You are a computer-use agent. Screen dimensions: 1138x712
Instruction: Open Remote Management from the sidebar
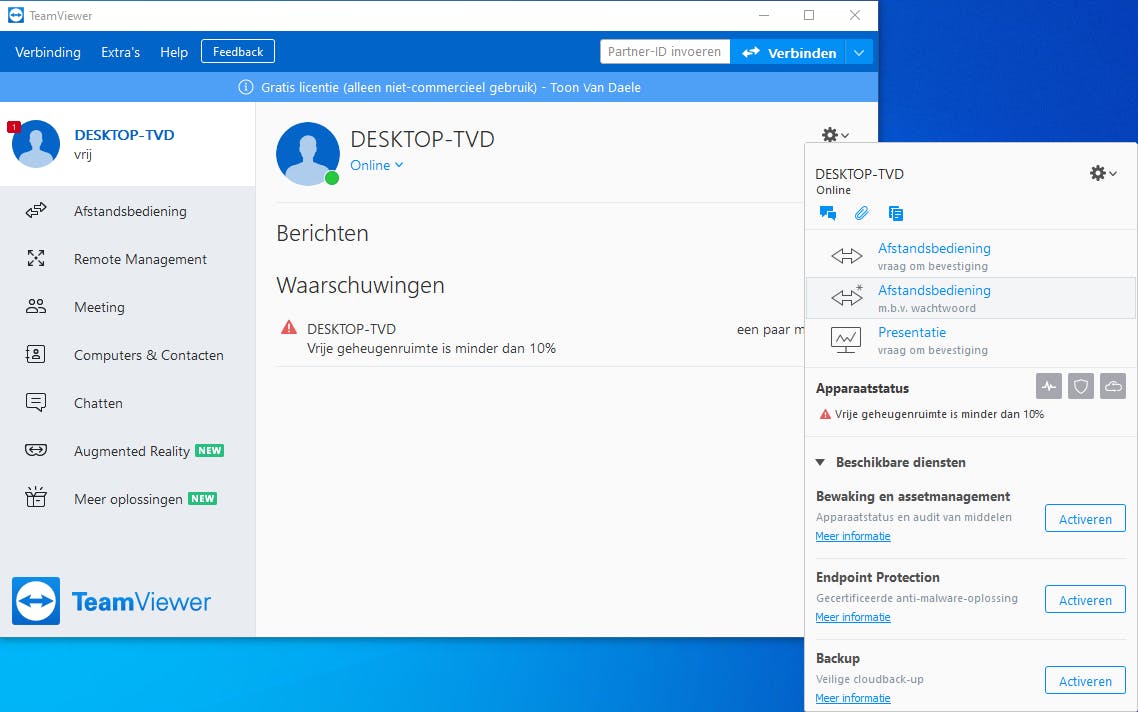click(x=127, y=259)
